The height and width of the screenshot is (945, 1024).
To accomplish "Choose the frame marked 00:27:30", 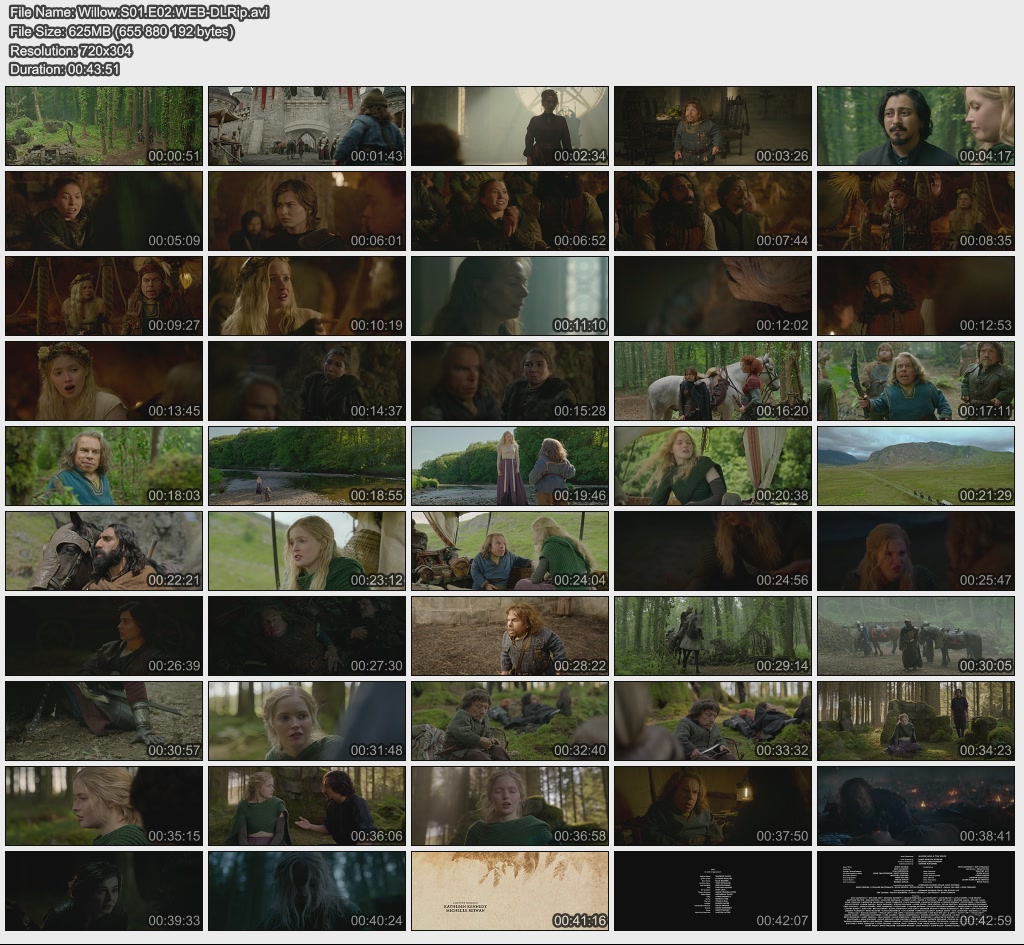I will coord(307,636).
